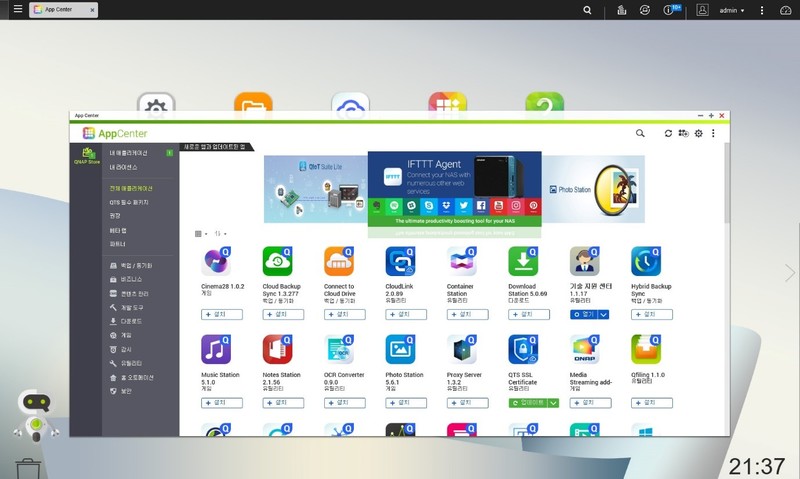Open the sort order dropdown
Viewport: 800px width, 479px height.
[220, 234]
